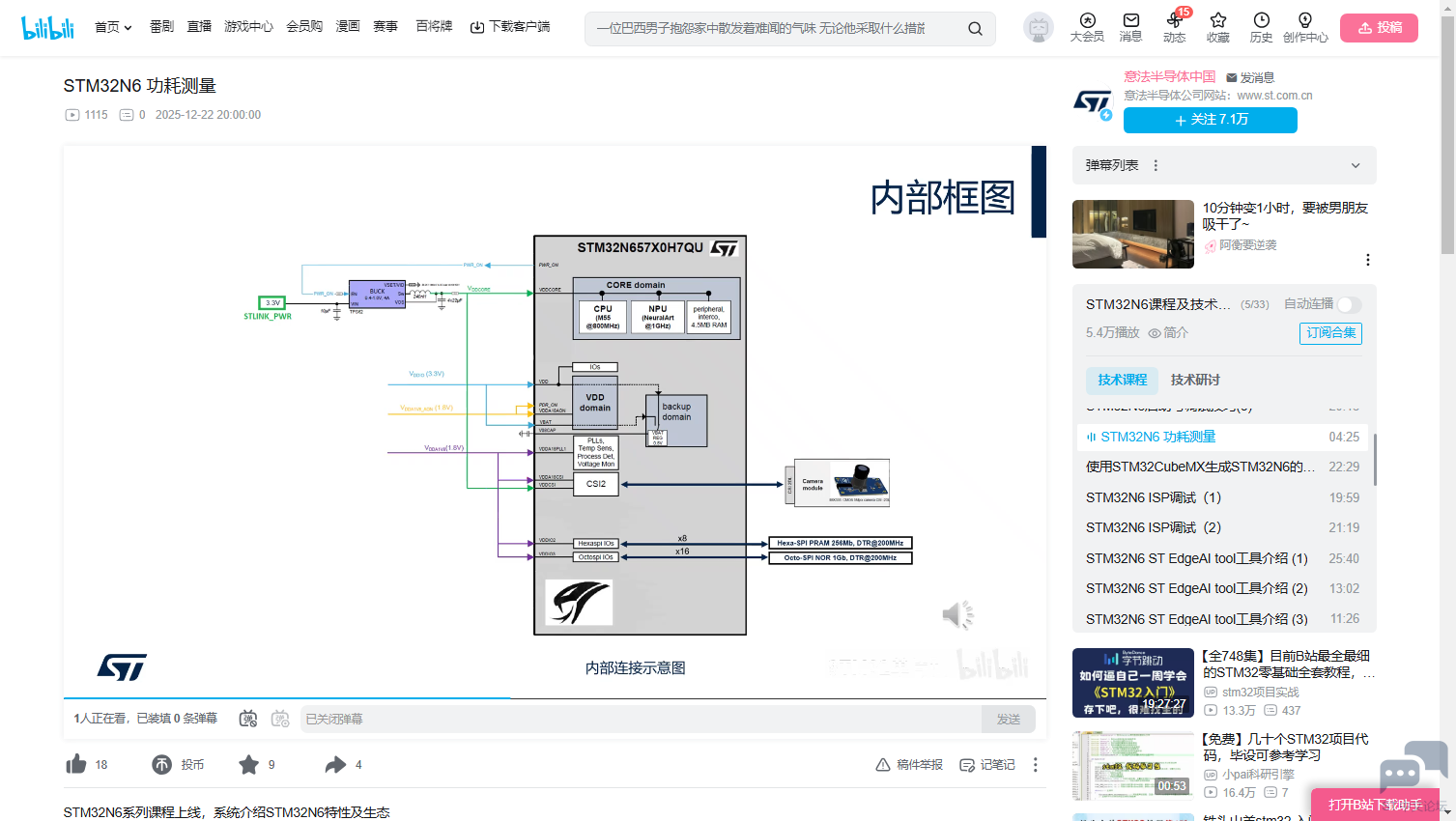Open danmaku settings icon beside input
Image resolution: width=1456 pixels, height=821 pixels.
click(x=280, y=719)
